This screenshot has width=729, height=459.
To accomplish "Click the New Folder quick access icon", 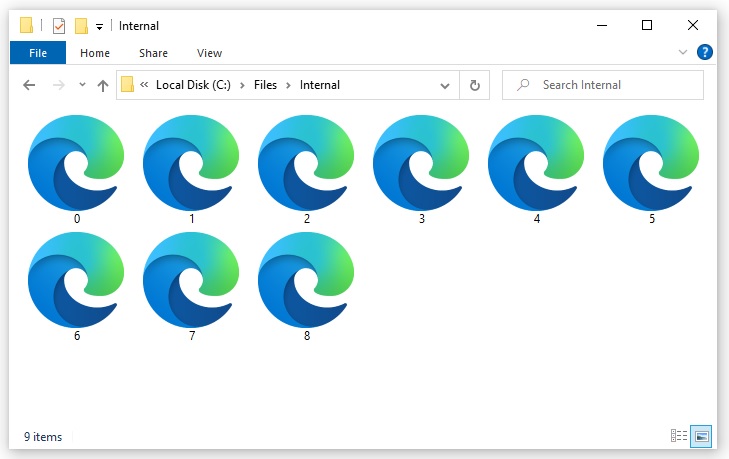I will click(81, 26).
